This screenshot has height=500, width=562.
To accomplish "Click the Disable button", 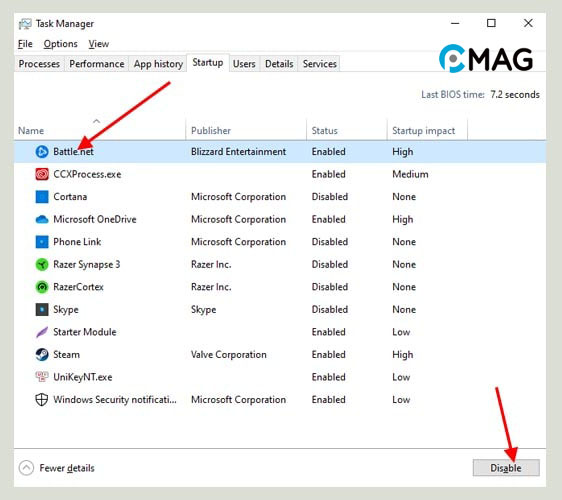I will tap(506, 468).
